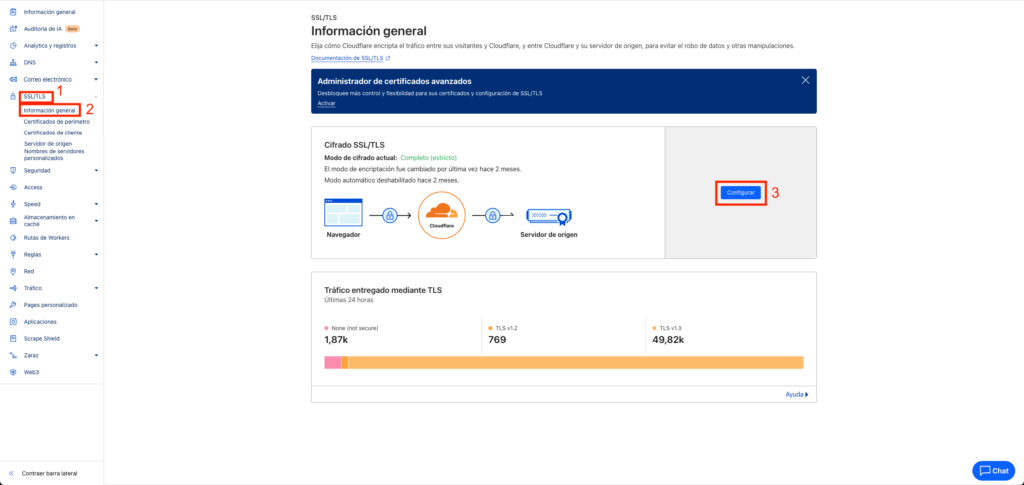
Task: Click the DNS network icon
Action: point(13,63)
